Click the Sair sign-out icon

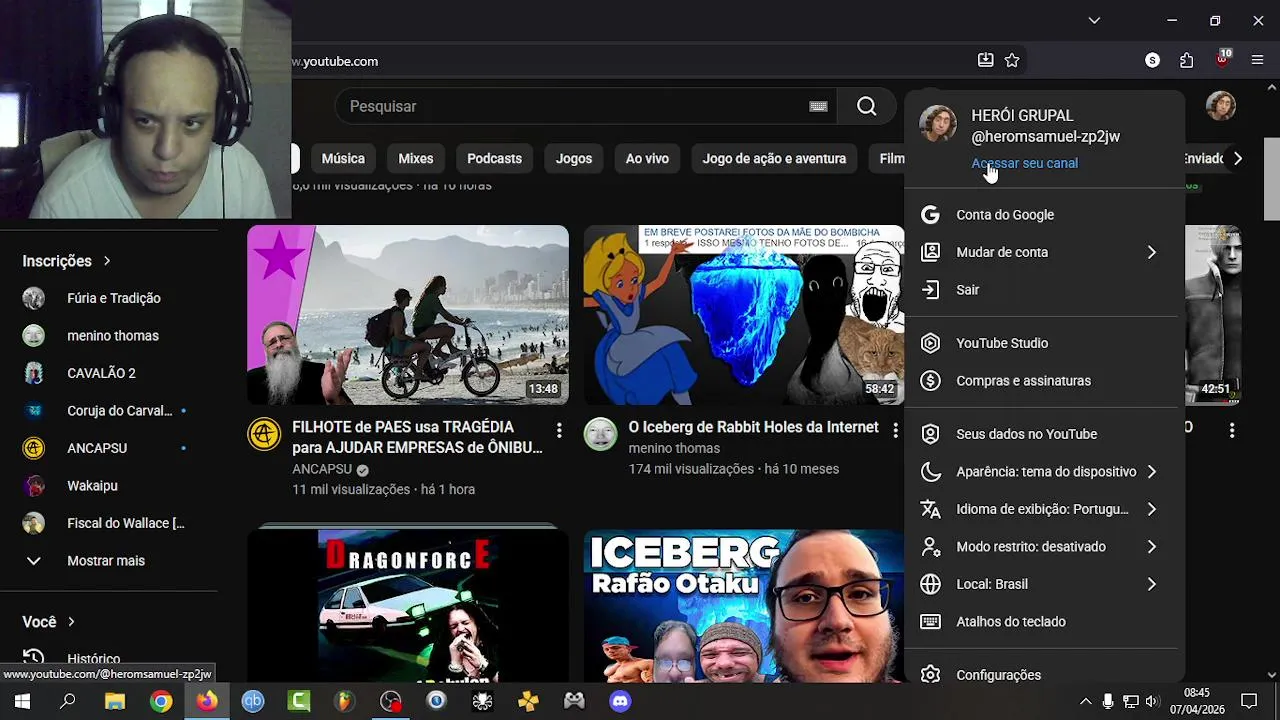point(930,290)
